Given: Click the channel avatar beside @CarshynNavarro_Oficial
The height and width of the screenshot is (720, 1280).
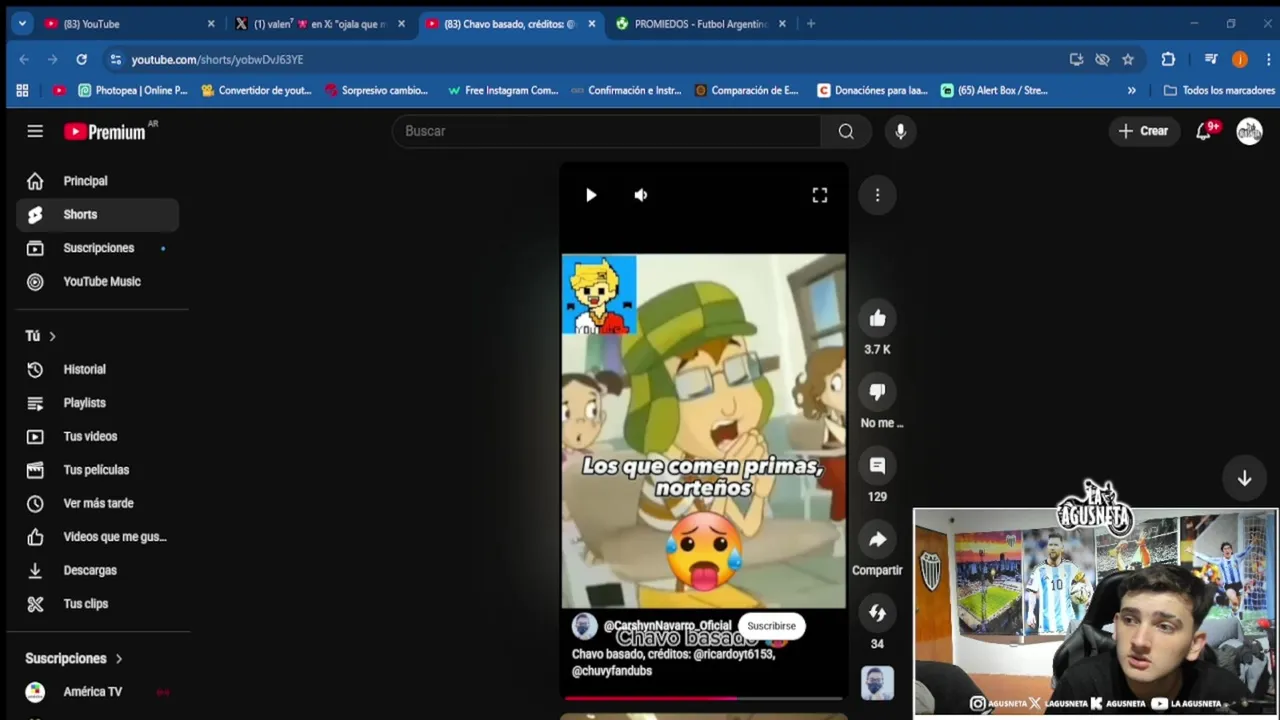Looking at the screenshot, I should 584,626.
